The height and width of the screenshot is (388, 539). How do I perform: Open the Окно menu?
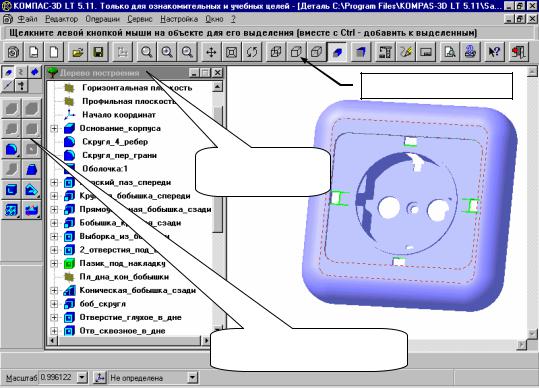(x=214, y=19)
